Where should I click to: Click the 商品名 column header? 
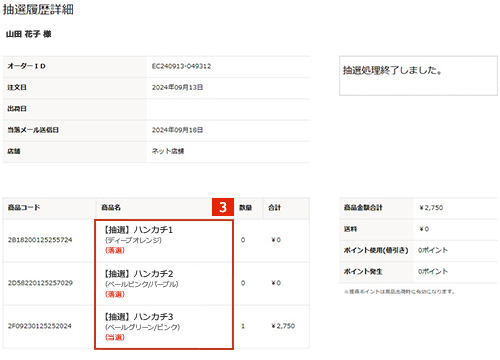pyautogui.click(x=111, y=207)
